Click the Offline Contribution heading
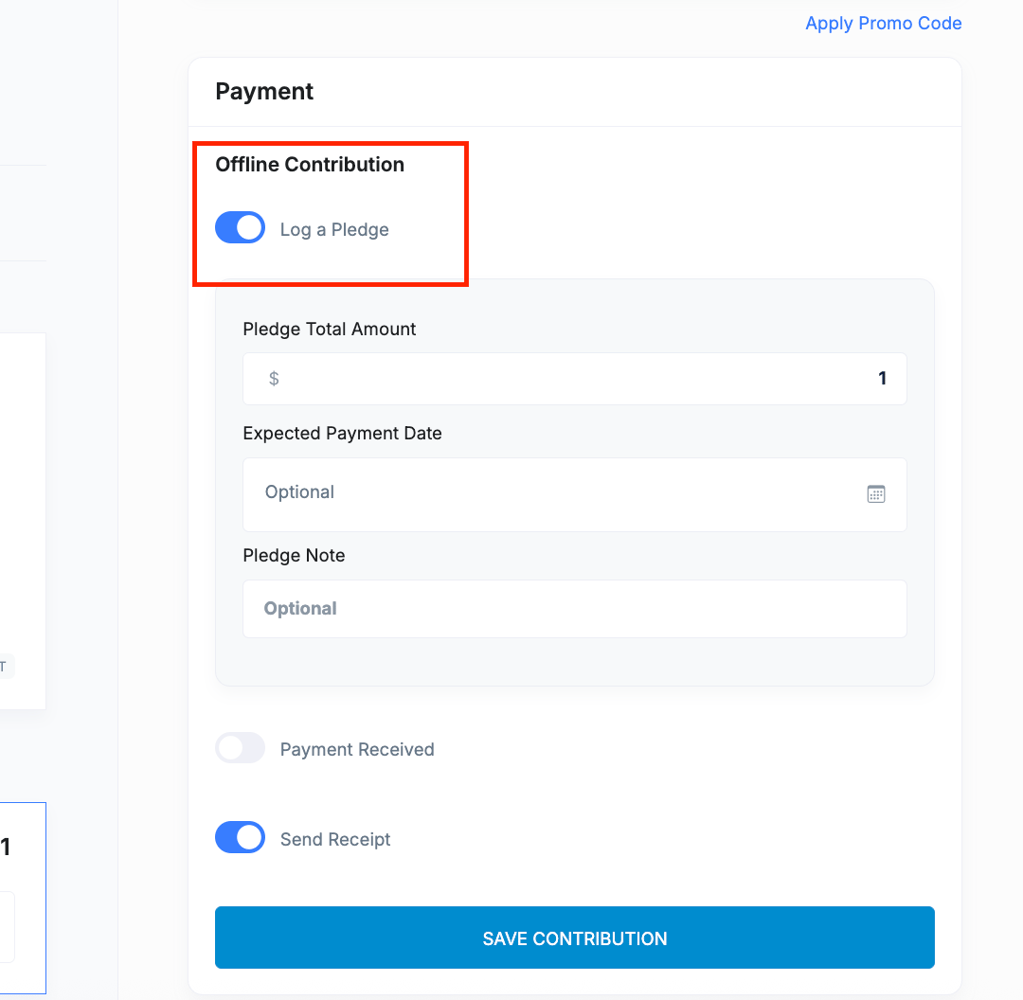1023x1000 pixels. pyautogui.click(x=310, y=165)
